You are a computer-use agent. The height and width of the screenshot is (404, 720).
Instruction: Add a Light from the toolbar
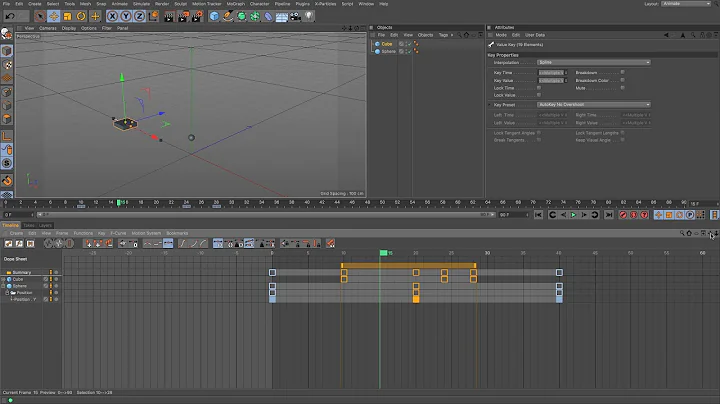(x=309, y=17)
